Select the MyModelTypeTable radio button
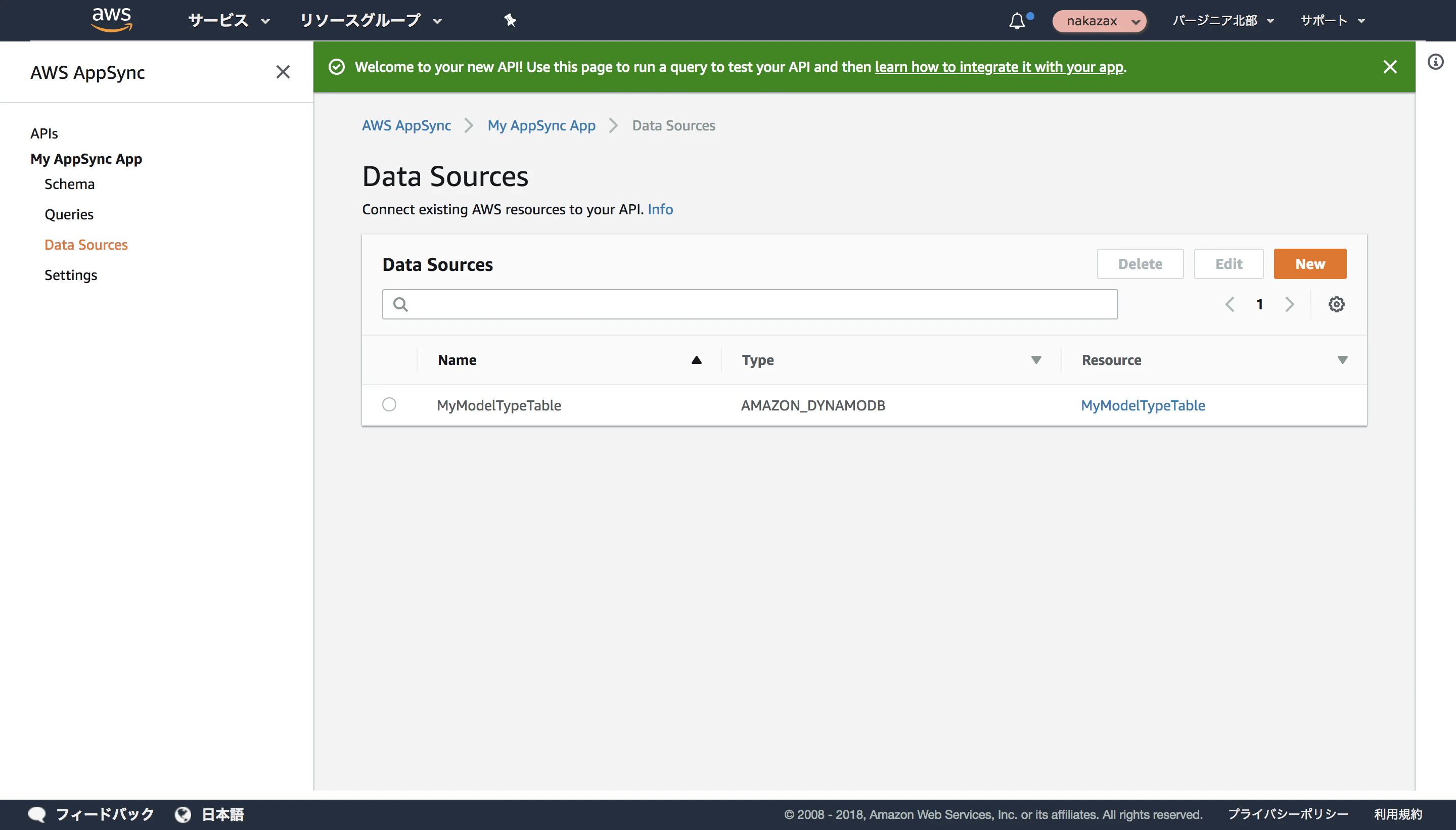This screenshot has height=830, width=1456. point(389,405)
